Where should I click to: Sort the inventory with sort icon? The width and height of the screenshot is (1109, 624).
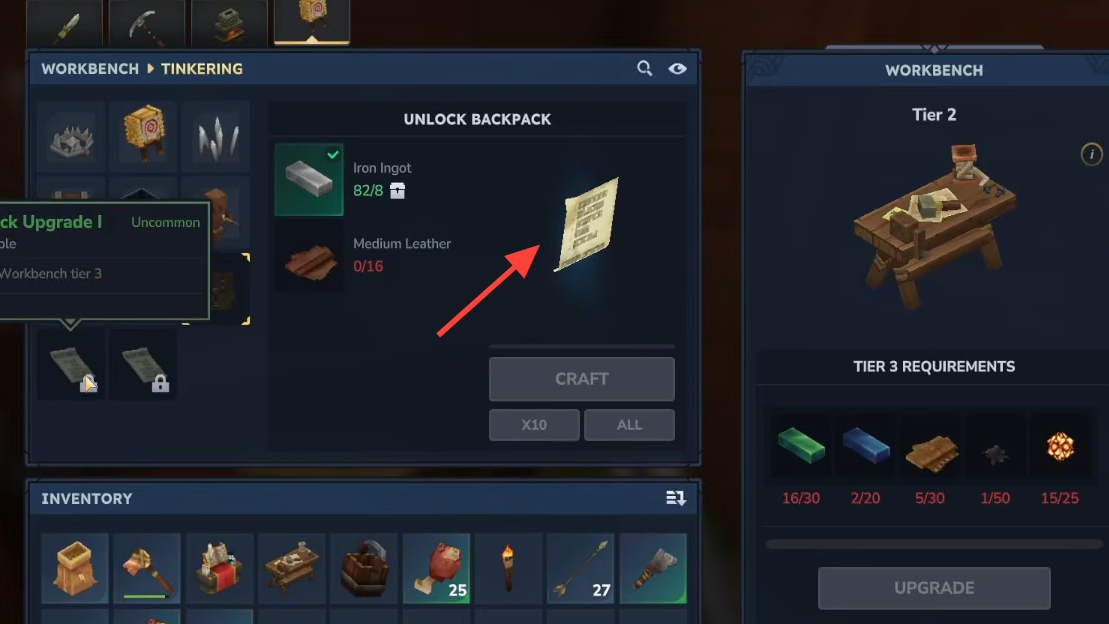coord(675,498)
